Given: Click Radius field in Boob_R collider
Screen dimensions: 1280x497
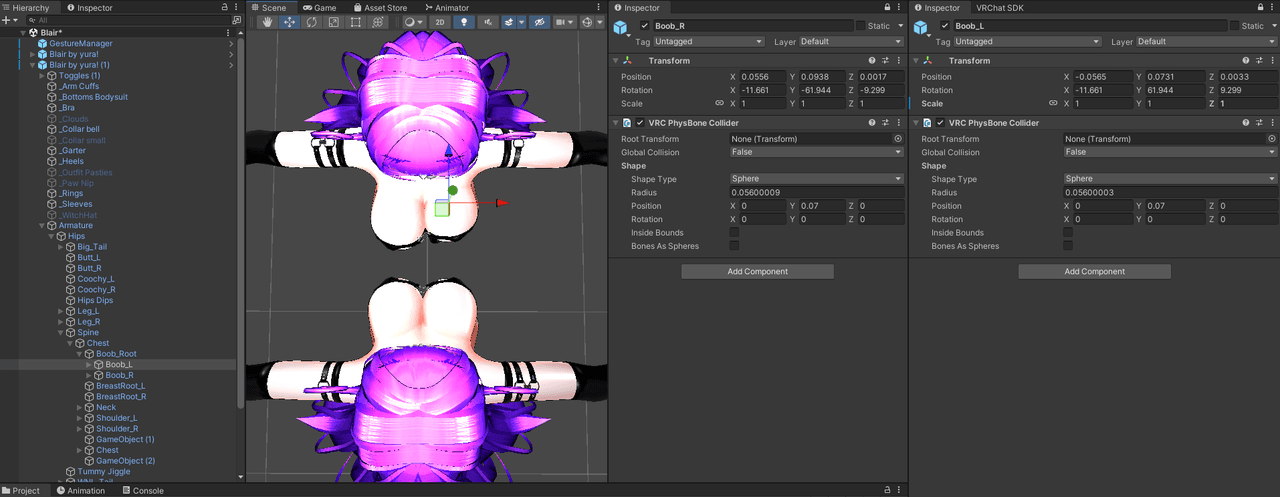Looking at the screenshot, I should coord(817,193).
